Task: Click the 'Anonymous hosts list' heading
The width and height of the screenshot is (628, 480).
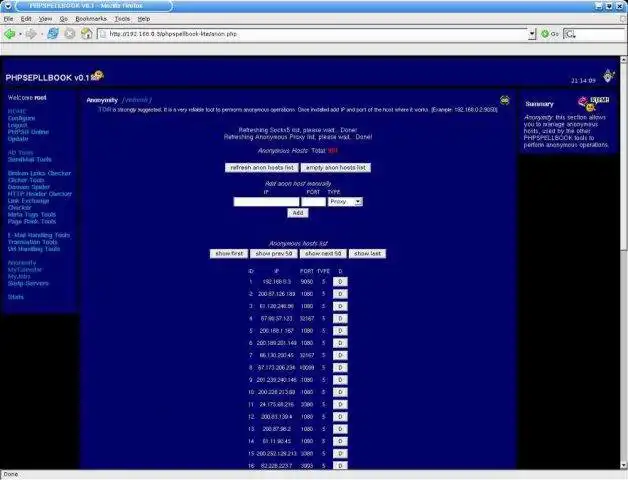Action: (298, 243)
